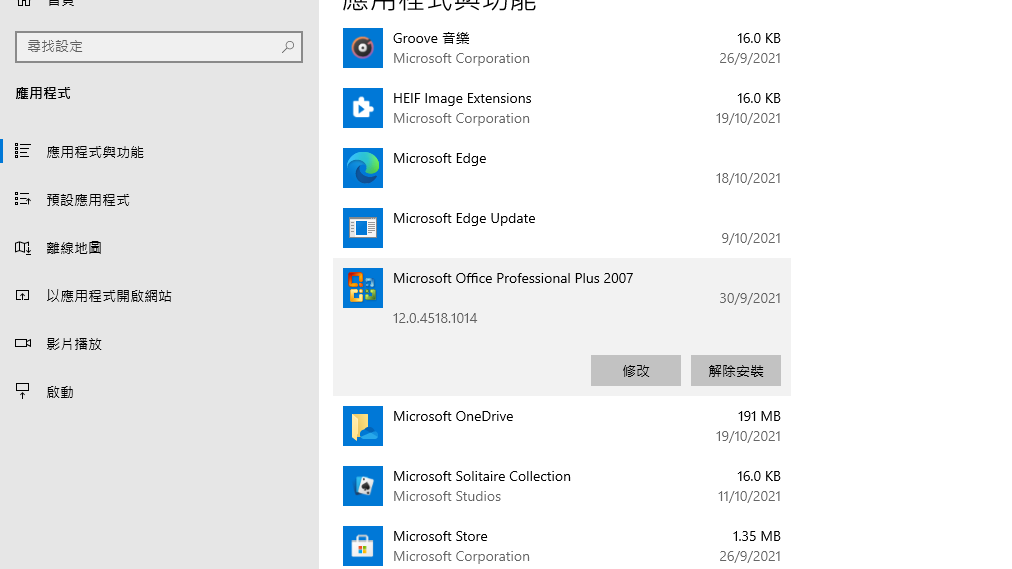Click the 191 MB size of OneDrive
This screenshot has height=569, width=1012.
[x=759, y=416]
